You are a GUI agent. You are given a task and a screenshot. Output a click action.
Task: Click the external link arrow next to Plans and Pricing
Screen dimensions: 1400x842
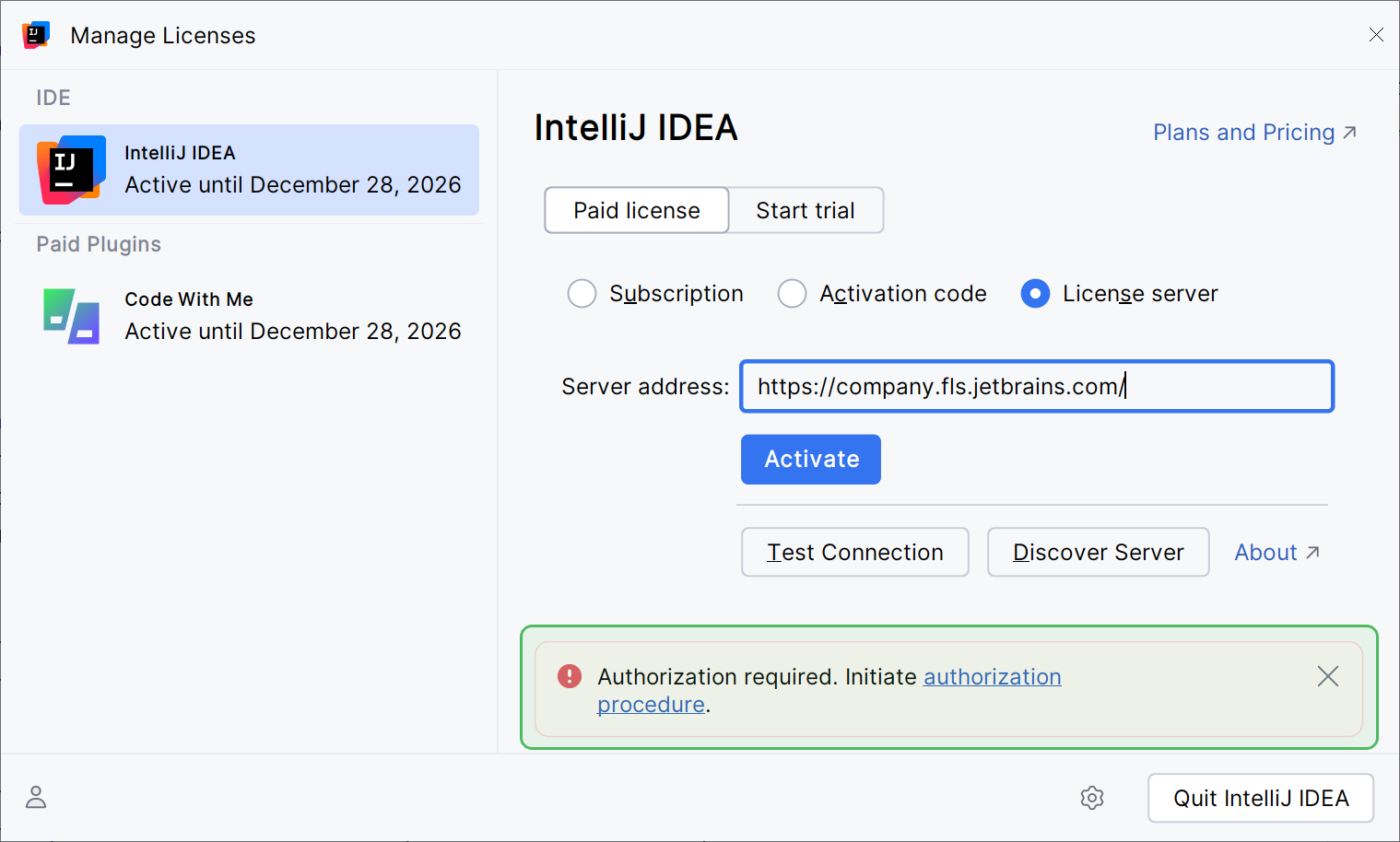pos(1349,131)
